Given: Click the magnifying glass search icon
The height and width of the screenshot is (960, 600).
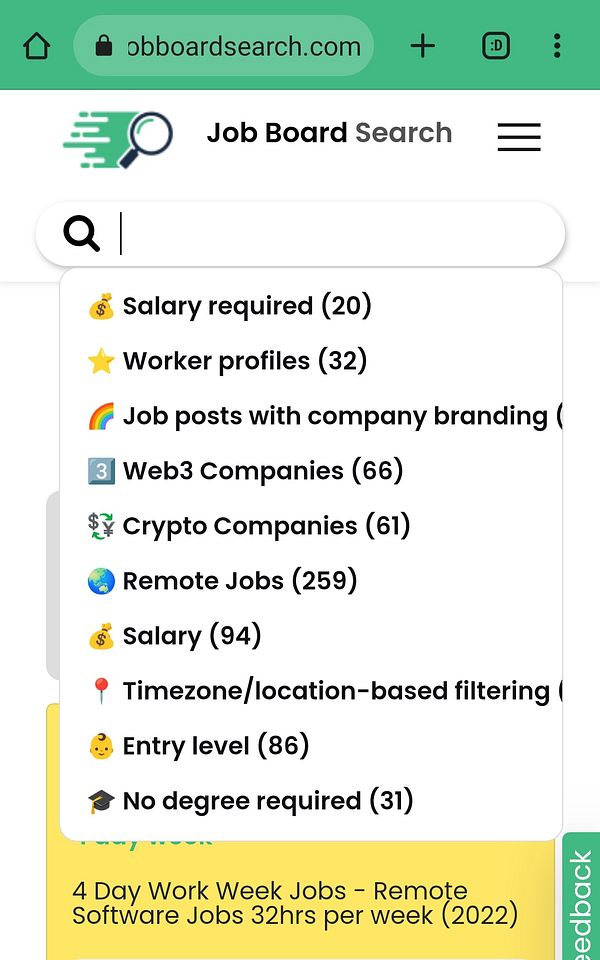Looking at the screenshot, I should pyautogui.click(x=82, y=234).
